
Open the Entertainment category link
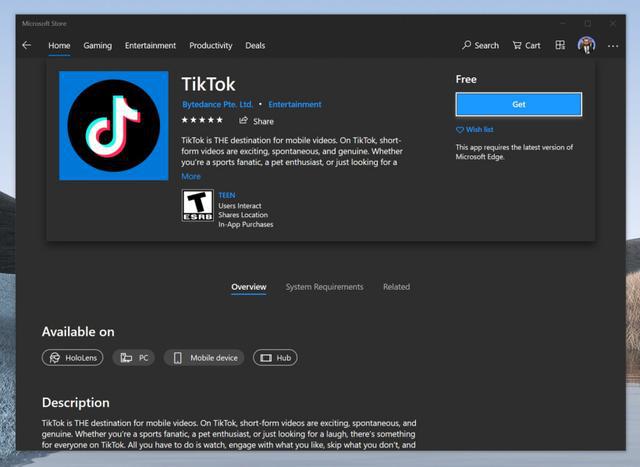(295, 105)
